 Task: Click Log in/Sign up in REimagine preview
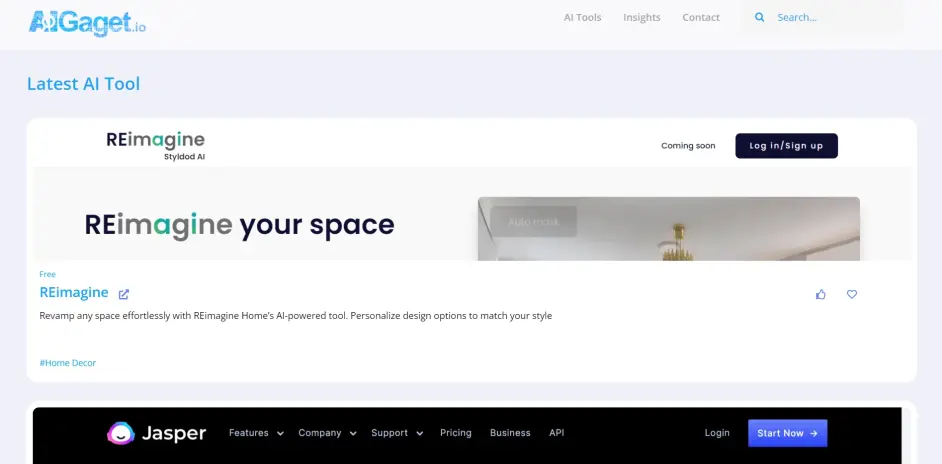786,145
